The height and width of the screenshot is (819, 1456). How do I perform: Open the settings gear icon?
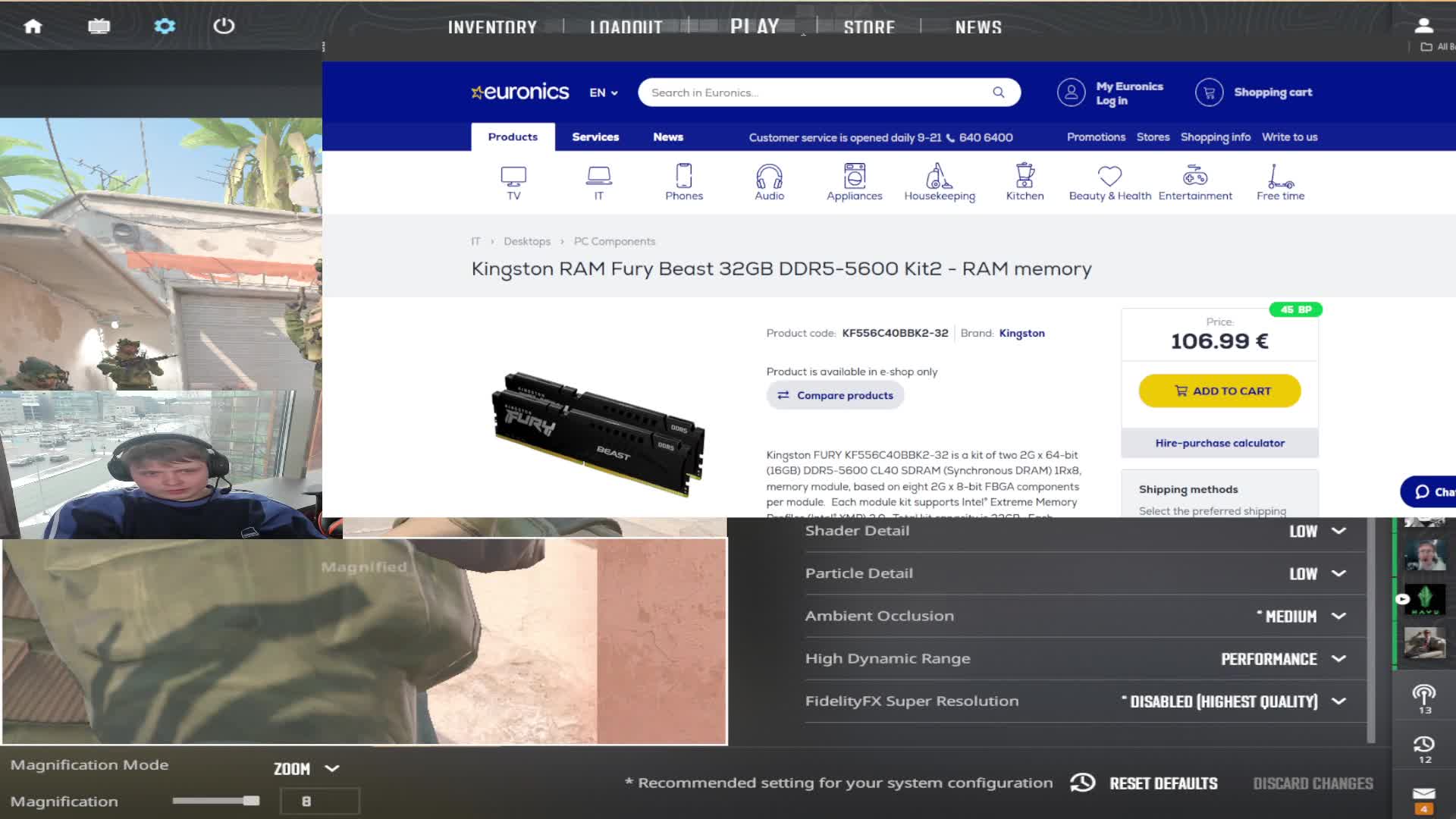click(x=165, y=27)
